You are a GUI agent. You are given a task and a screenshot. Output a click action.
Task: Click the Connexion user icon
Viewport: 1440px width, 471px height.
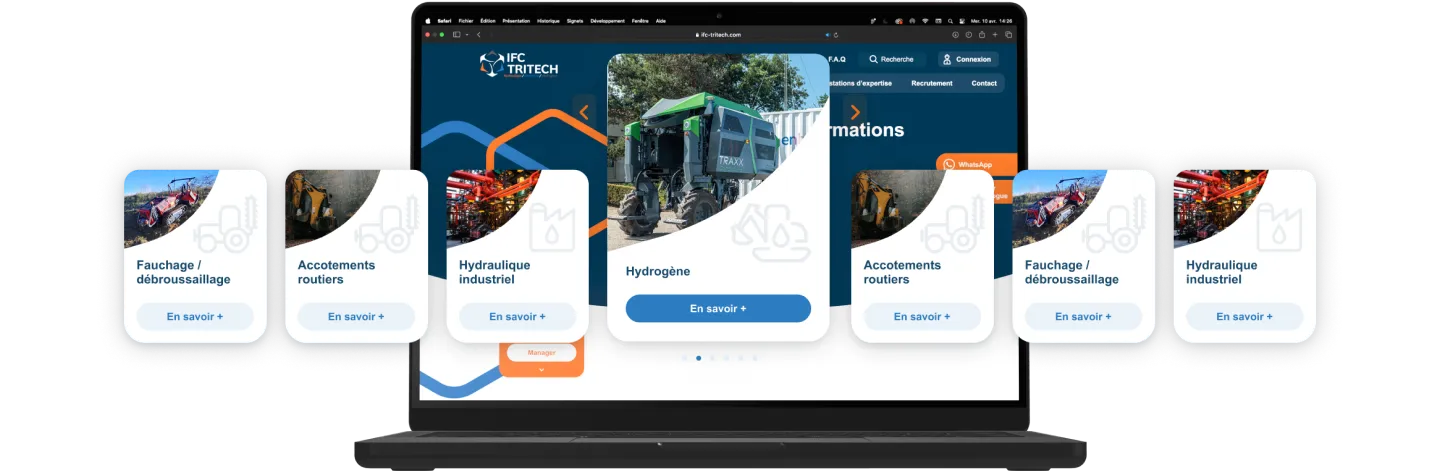[x=947, y=60]
